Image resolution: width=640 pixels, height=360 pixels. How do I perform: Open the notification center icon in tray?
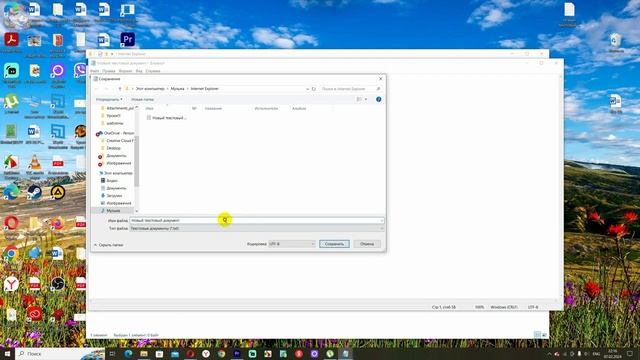(x=630, y=353)
